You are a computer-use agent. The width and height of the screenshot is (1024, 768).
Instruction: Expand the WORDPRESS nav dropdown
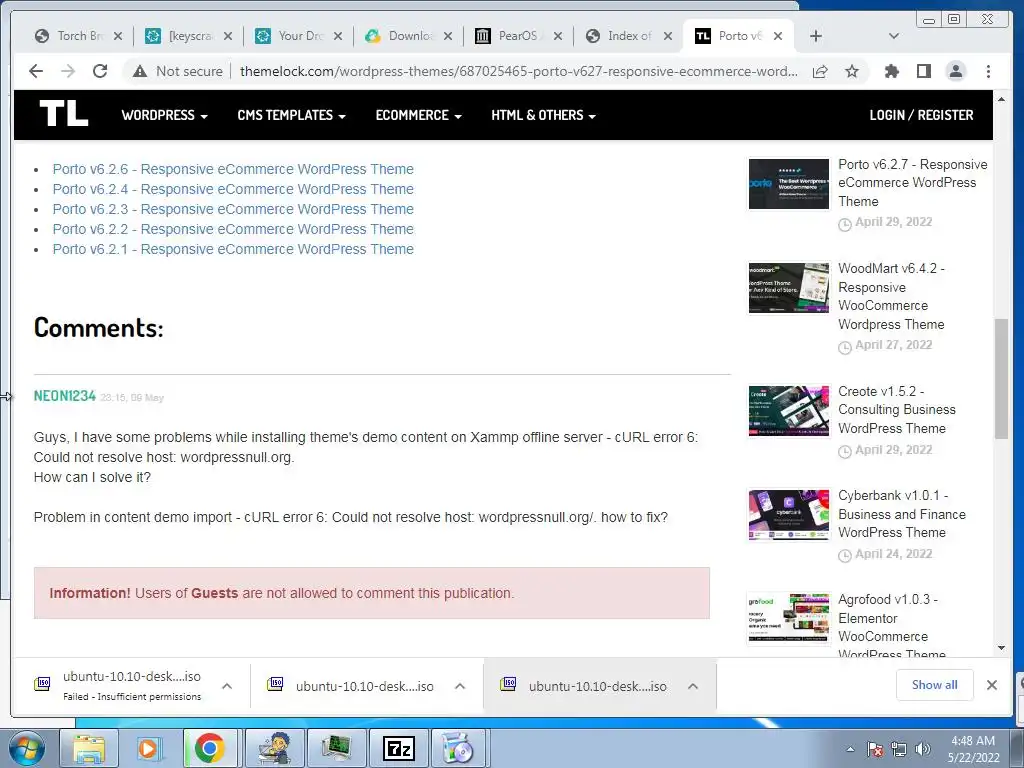click(165, 115)
